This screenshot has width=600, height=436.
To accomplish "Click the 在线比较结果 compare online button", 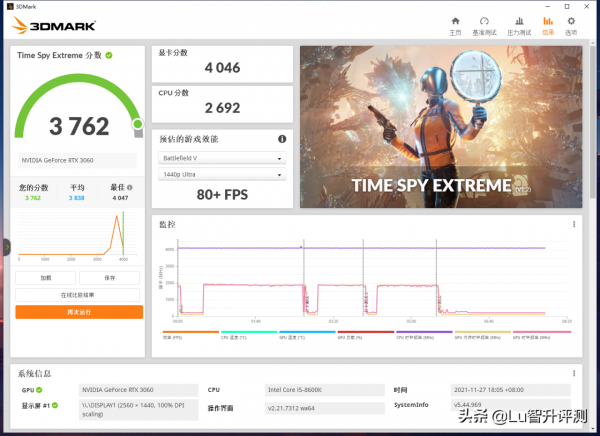I will click(77, 295).
